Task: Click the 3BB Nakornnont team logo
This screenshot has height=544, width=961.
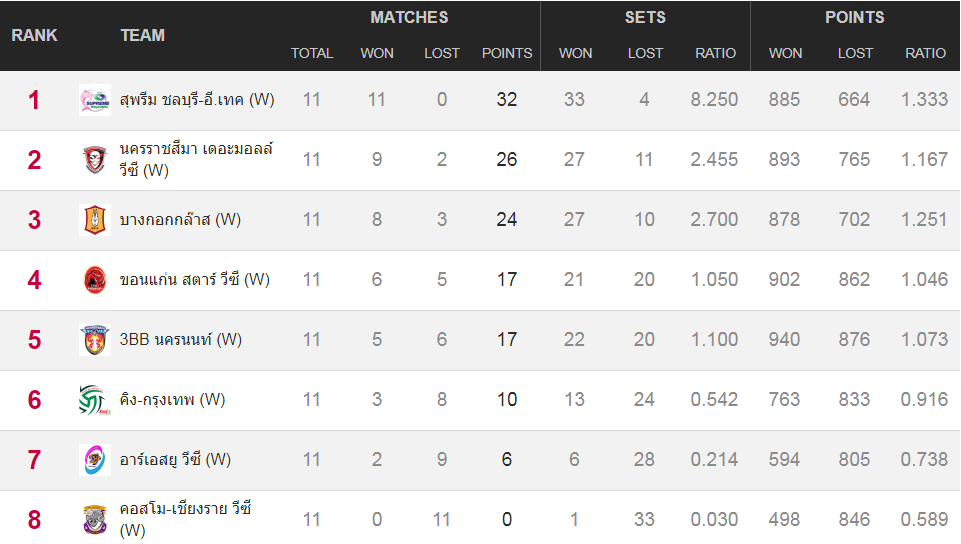Action: click(95, 340)
